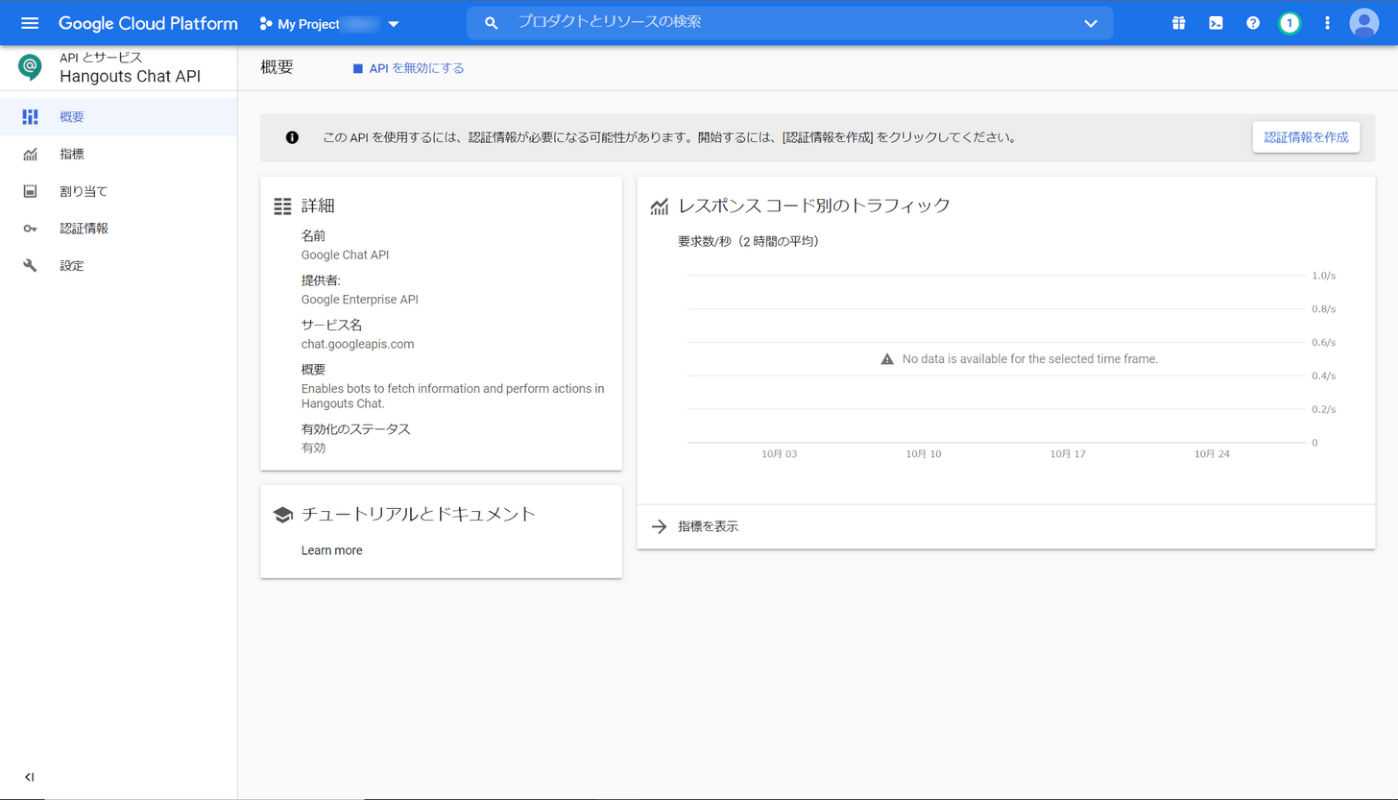Select 設定 in the sidebar
Screen dimensions: 1398x800
click(118, 266)
